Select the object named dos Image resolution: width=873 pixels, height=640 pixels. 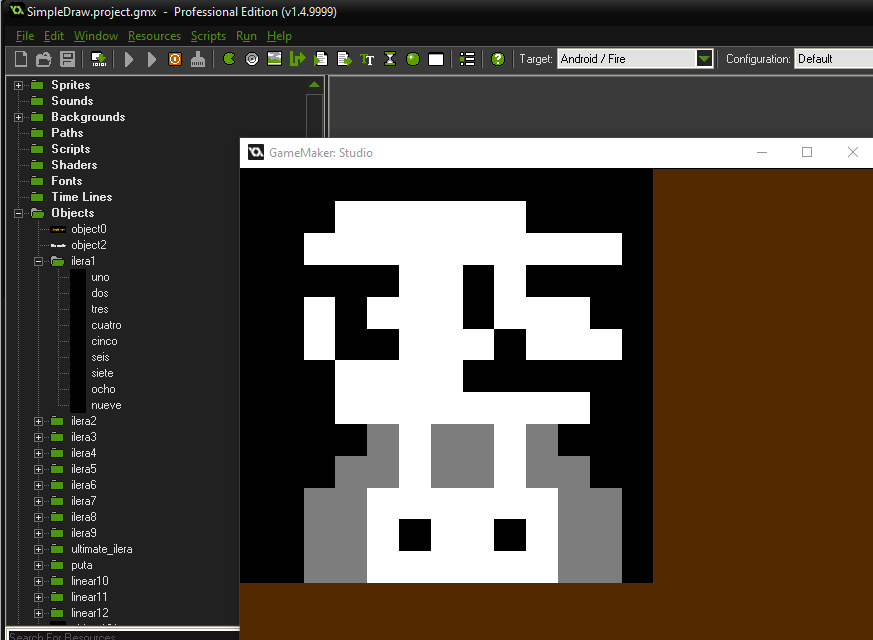(100, 293)
